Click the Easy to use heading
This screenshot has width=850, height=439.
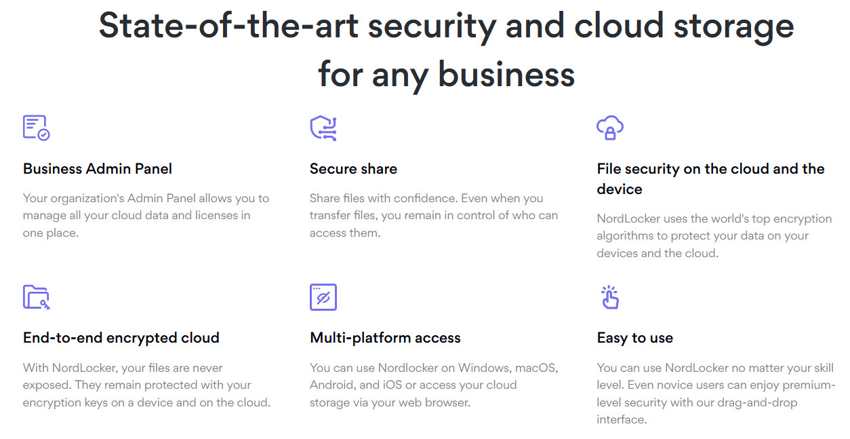[x=635, y=338]
